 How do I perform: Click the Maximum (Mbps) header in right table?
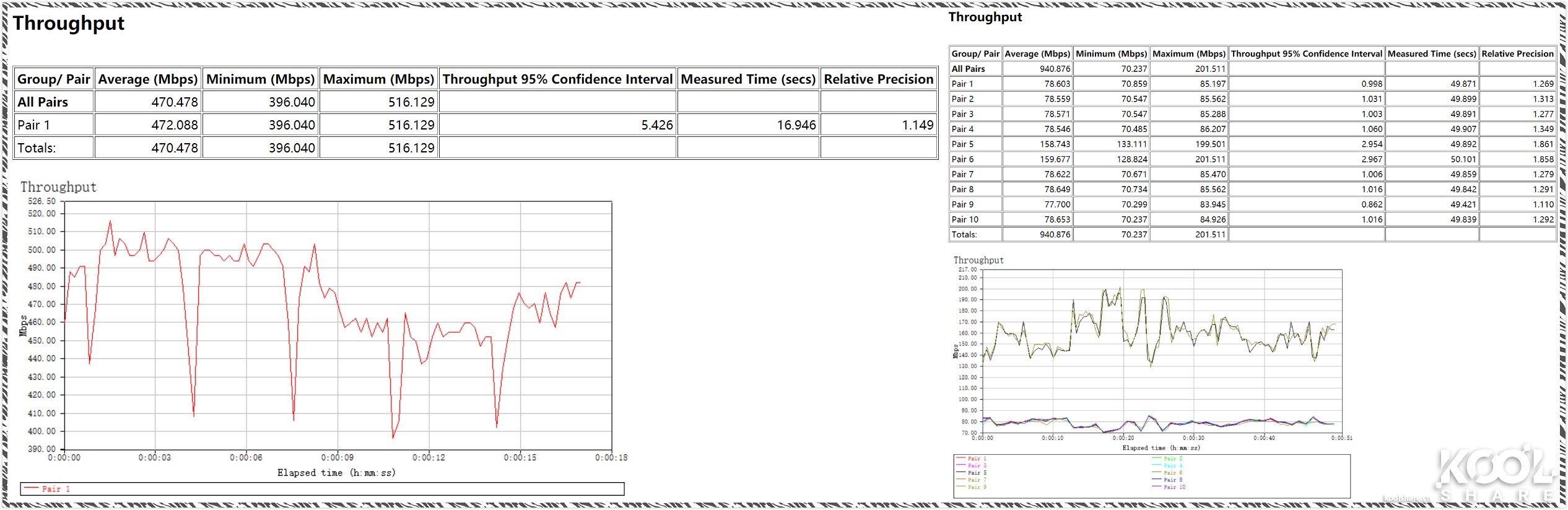(1188, 54)
